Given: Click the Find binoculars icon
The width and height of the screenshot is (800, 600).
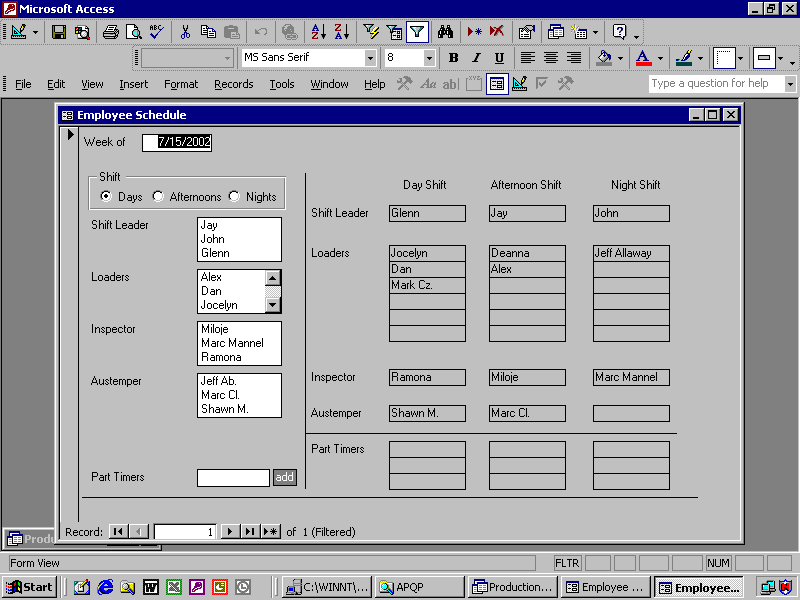Looking at the screenshot, I should [445, 32].
